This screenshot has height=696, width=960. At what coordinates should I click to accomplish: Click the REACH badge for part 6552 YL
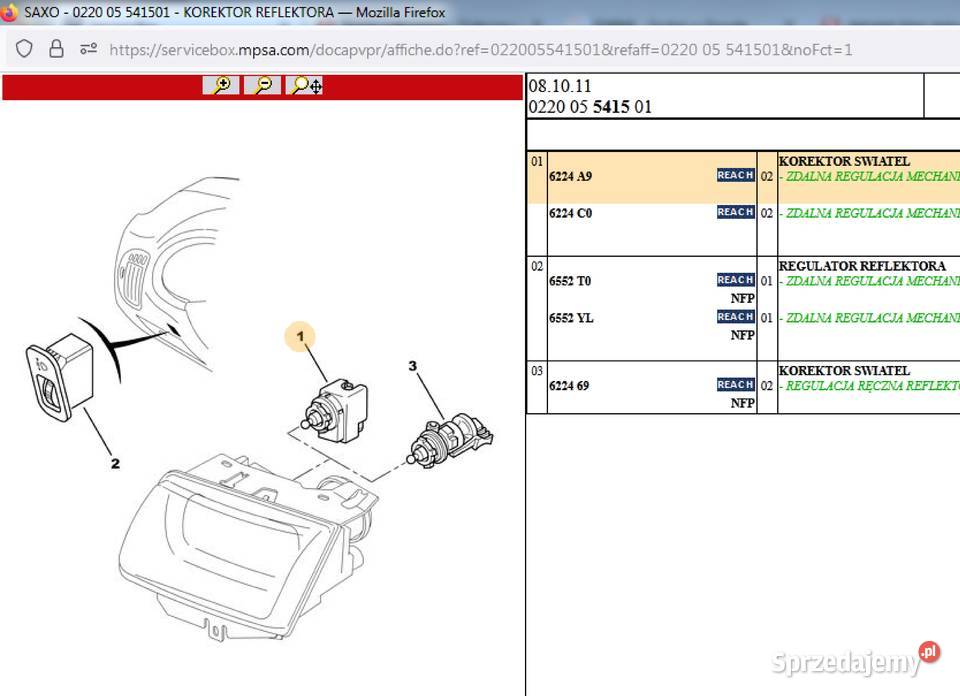point(735,317)
